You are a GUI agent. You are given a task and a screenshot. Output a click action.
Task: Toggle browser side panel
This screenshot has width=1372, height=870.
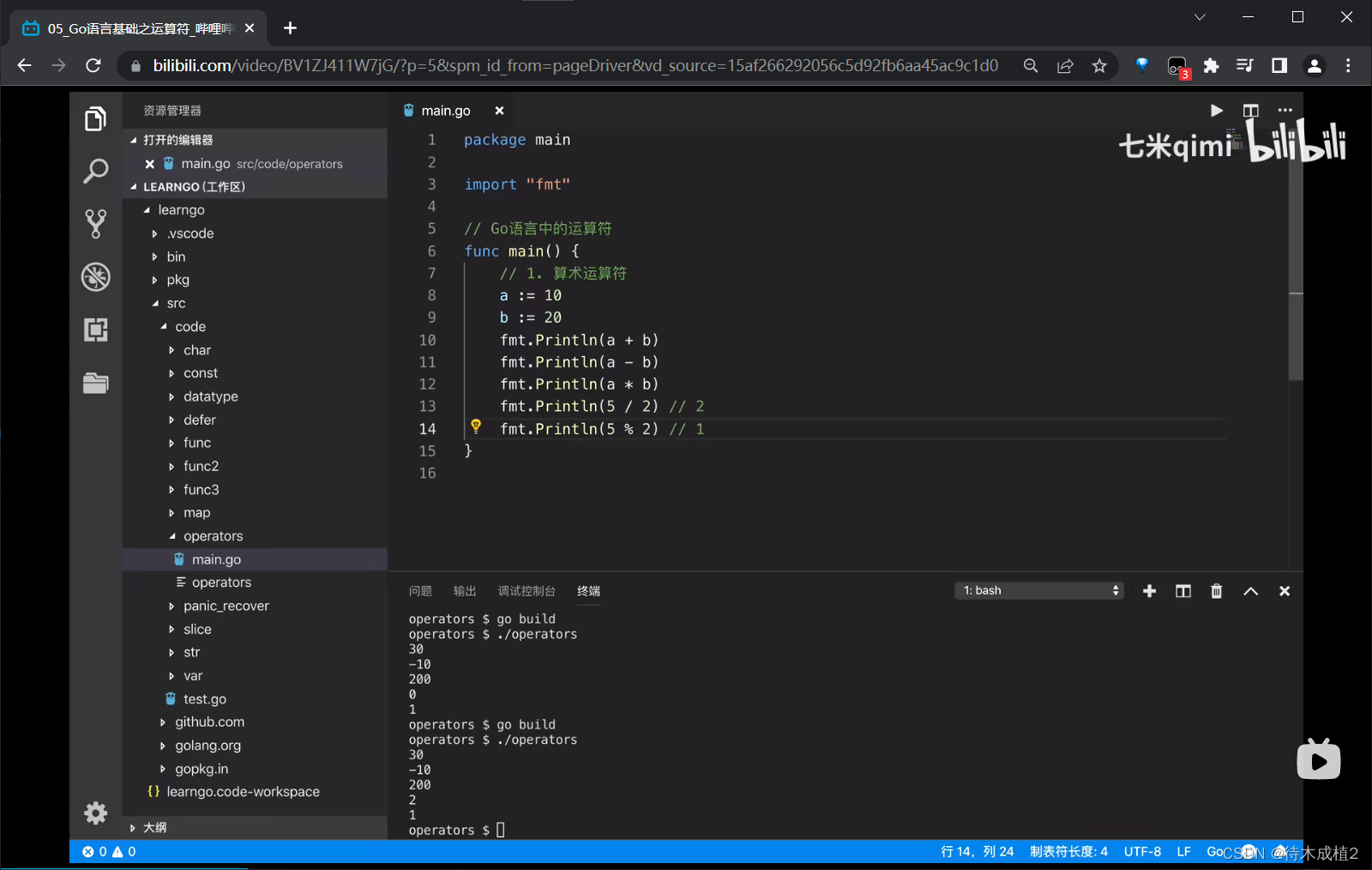pos(1279,66)
